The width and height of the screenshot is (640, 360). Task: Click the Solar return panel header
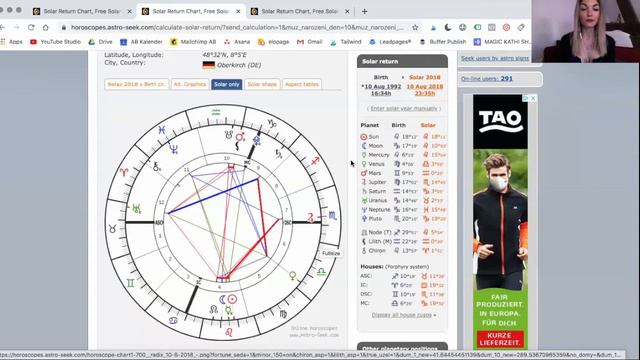[x=402, y=61]
